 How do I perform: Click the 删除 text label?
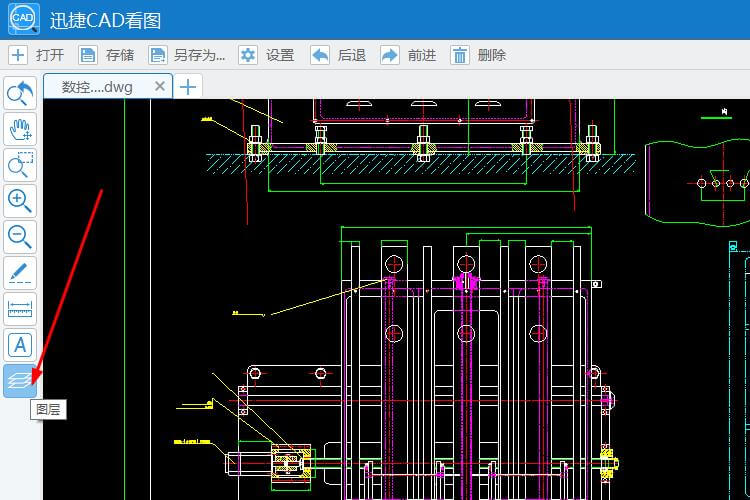point(492,55)
